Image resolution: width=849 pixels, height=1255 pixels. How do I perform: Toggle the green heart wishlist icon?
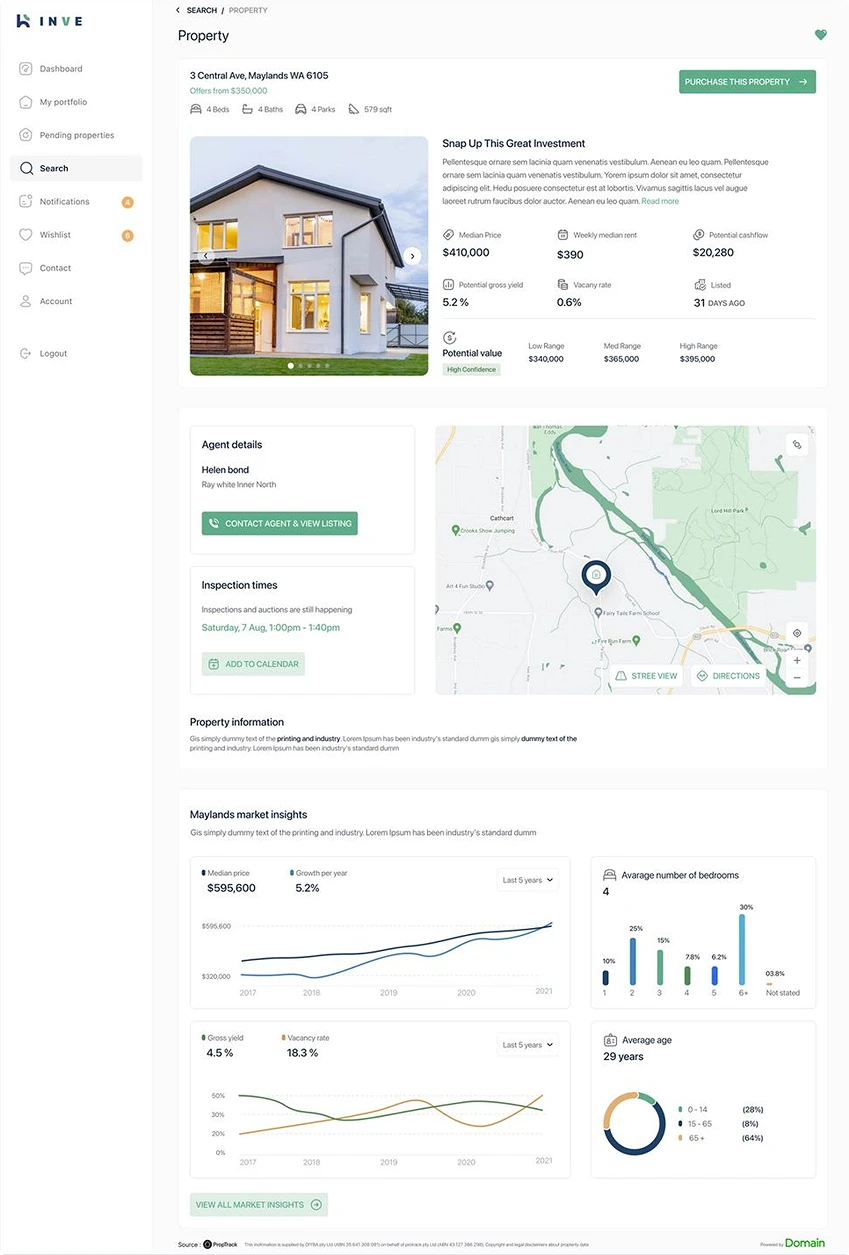[821, 35]
